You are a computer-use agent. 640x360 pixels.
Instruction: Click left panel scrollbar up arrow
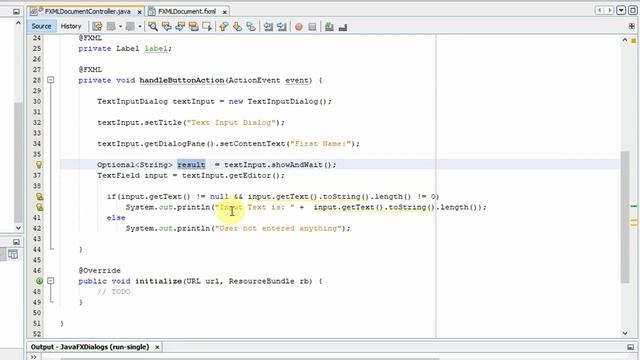tap(18, 23)
